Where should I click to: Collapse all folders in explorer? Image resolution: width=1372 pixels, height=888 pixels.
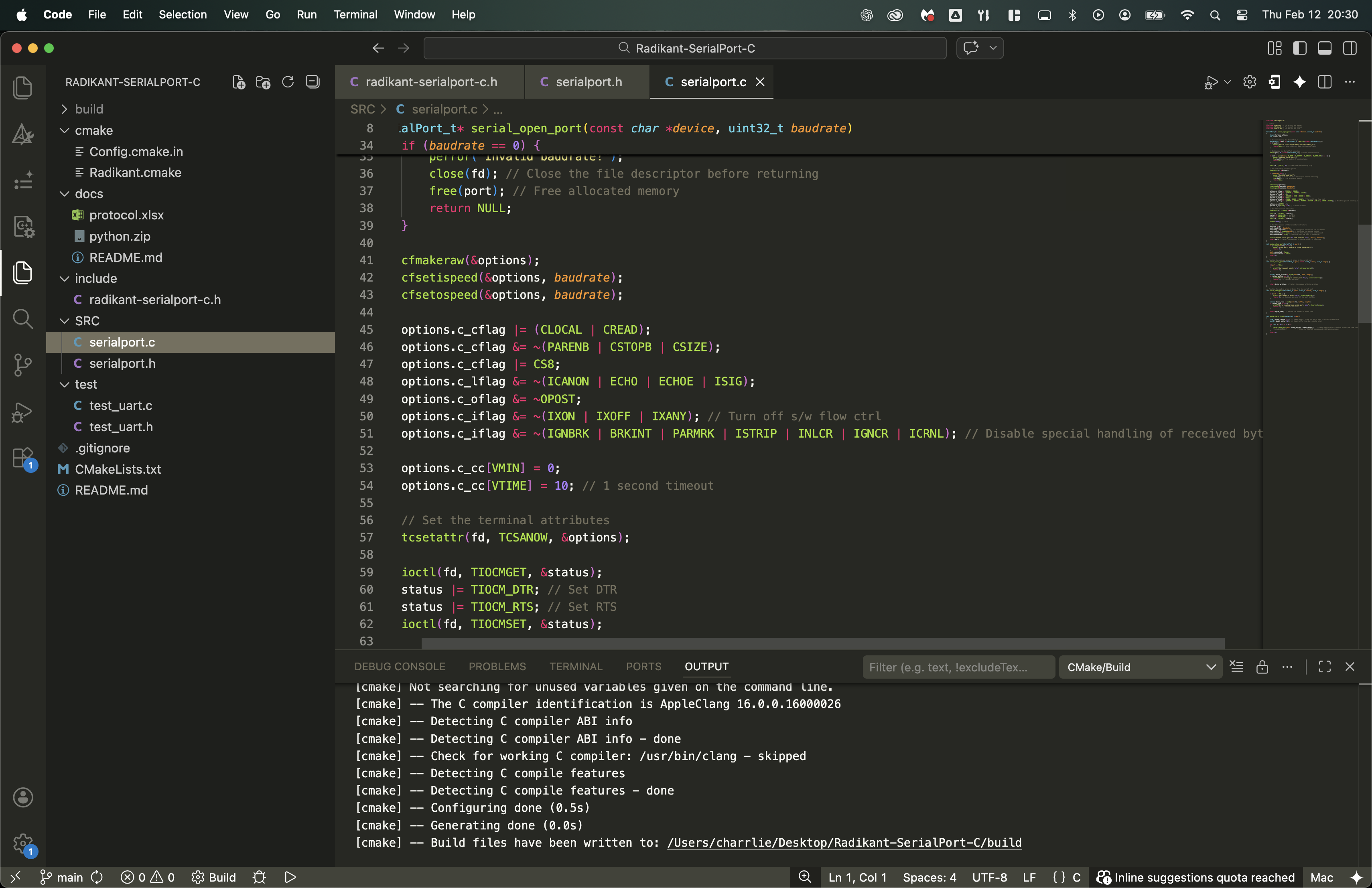[x=313, y=82]
